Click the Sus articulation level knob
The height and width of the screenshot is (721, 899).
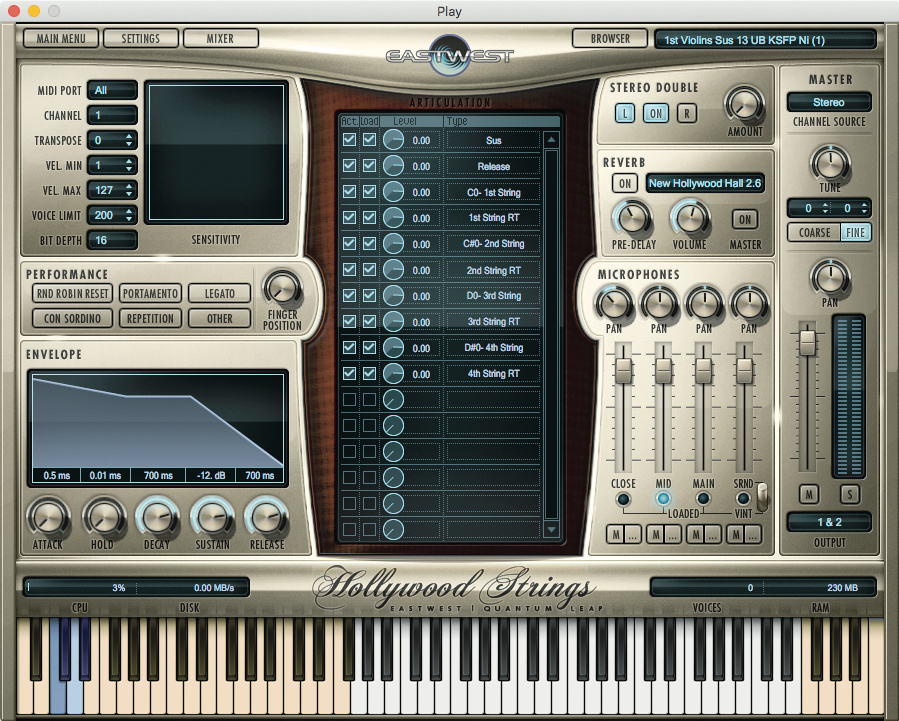point(393,141)
